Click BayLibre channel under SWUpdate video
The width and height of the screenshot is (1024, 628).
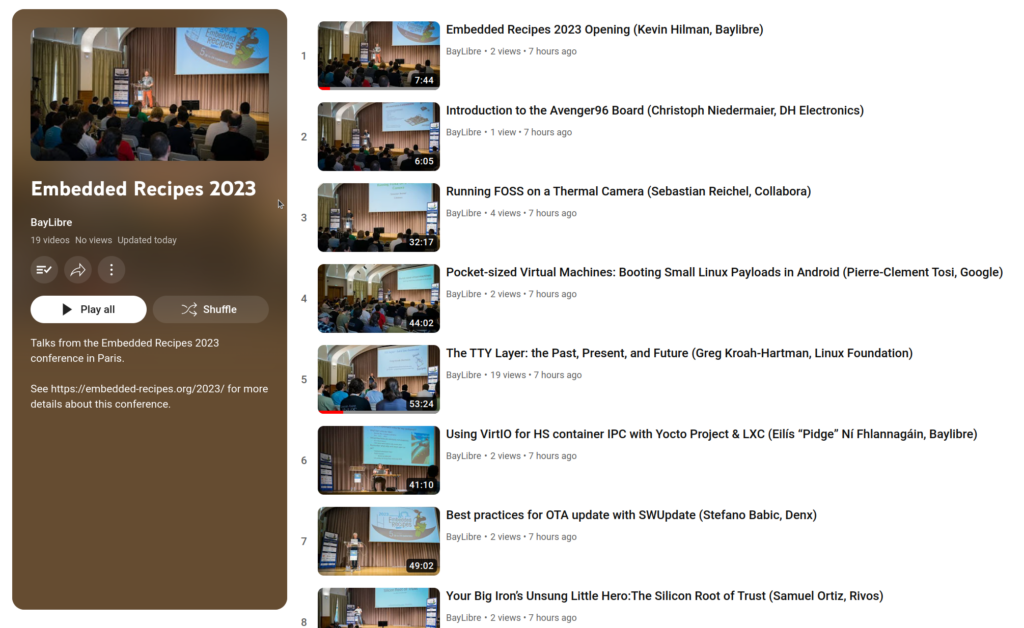point(463,537)
